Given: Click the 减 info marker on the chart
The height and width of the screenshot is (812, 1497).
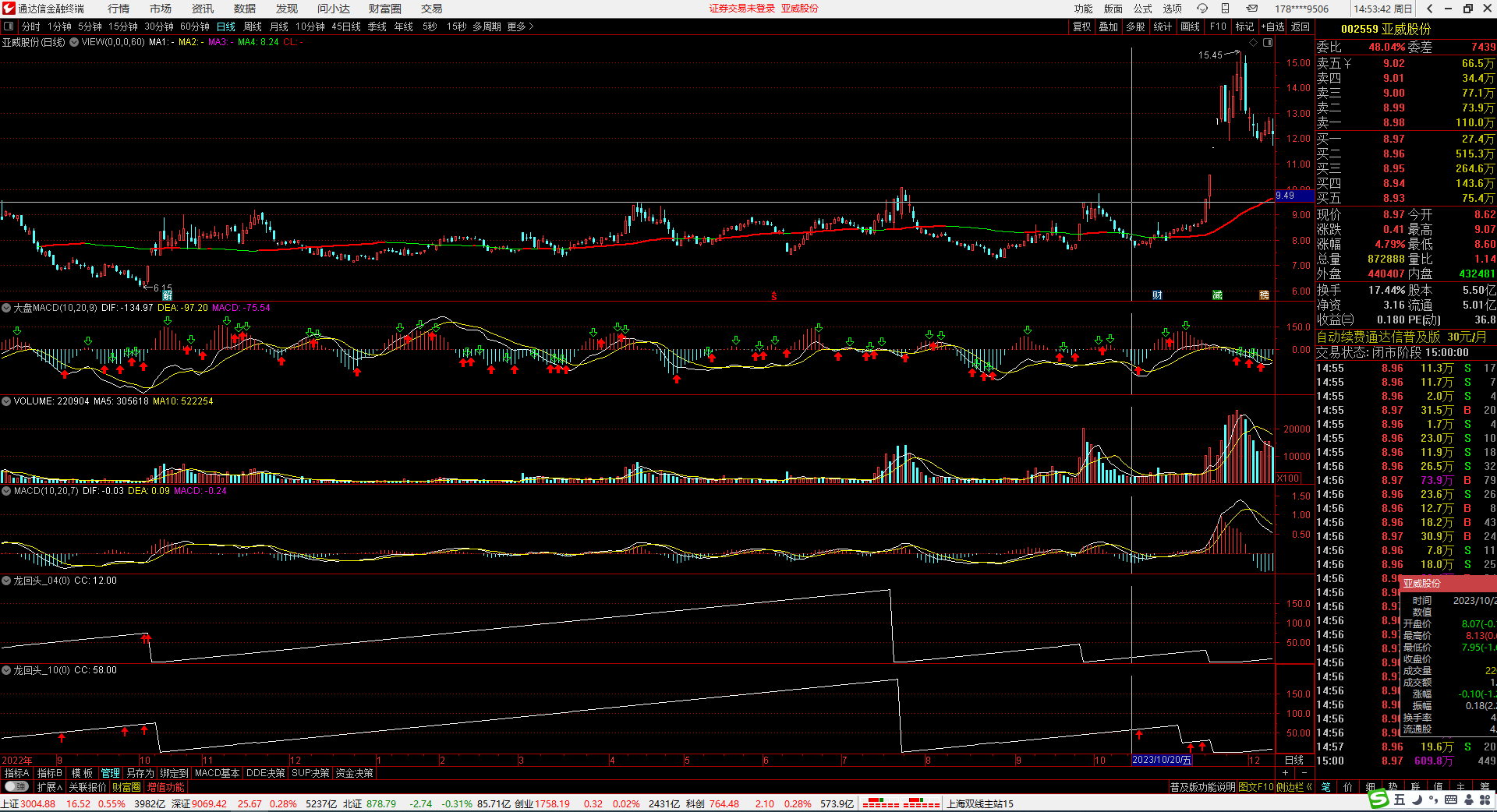Looking at the screenshot, I should pos(1217,295).
